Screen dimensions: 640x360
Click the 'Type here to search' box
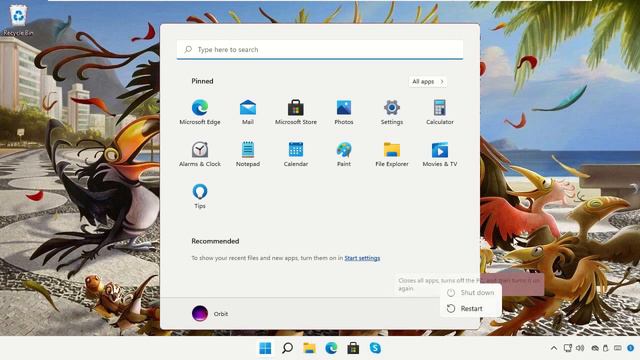[x=320, y=49]
